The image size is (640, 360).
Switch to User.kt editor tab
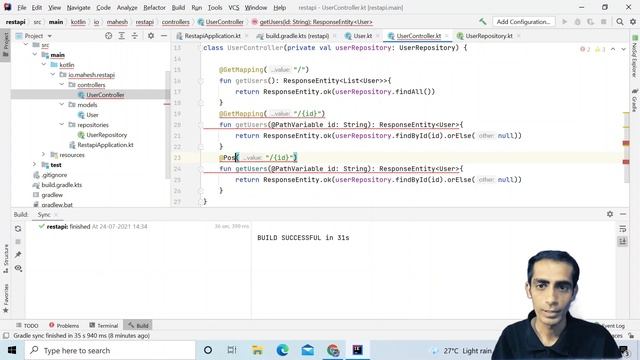pos(362,36)
